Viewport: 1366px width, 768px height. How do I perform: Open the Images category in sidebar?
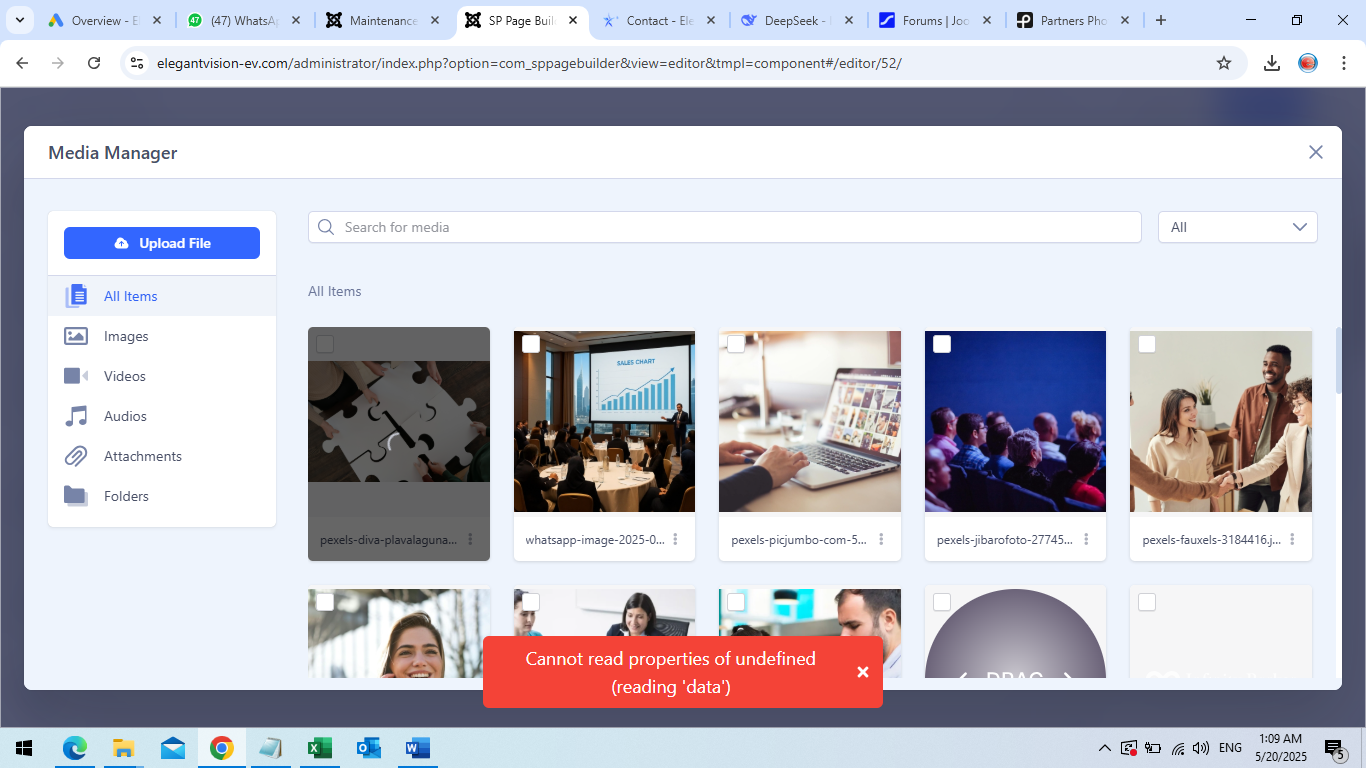(x=126, y=336)
